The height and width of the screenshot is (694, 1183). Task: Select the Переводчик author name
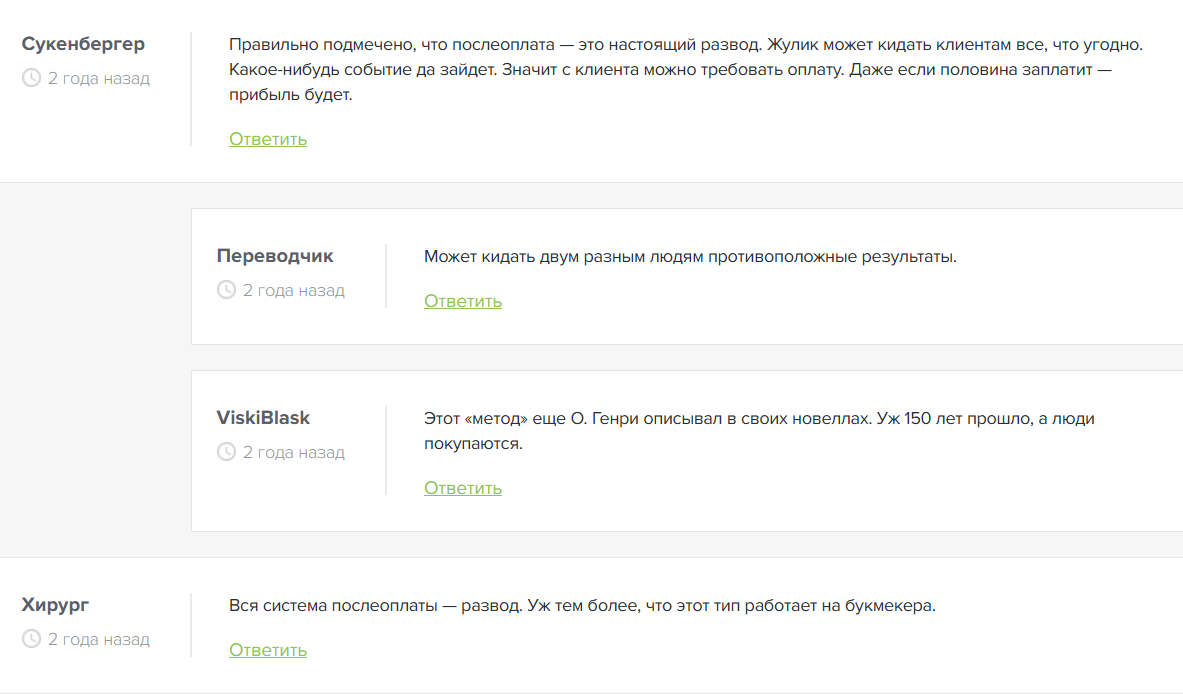275,256
